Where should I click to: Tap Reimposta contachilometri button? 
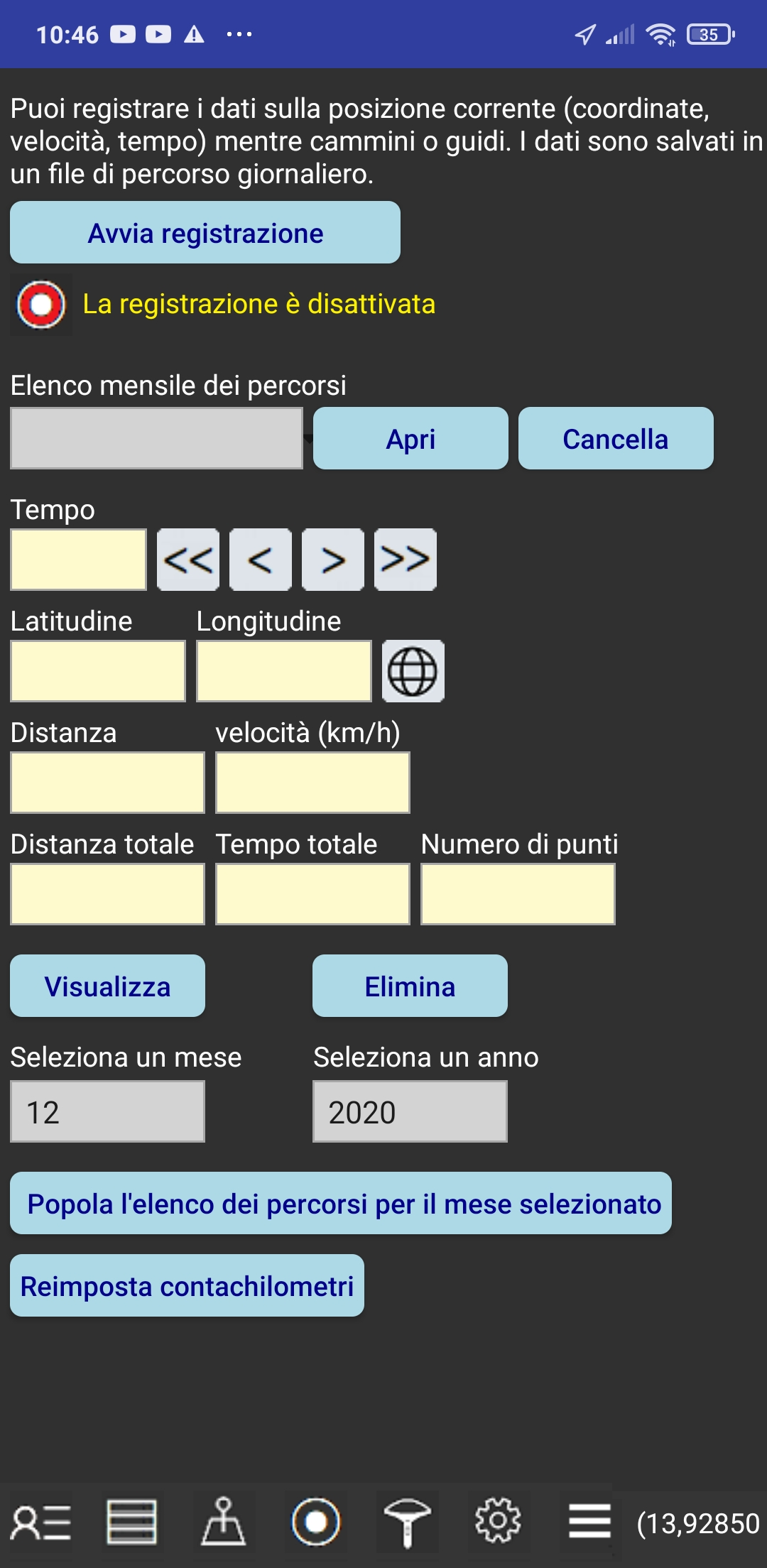click(x=187, y=1286)
